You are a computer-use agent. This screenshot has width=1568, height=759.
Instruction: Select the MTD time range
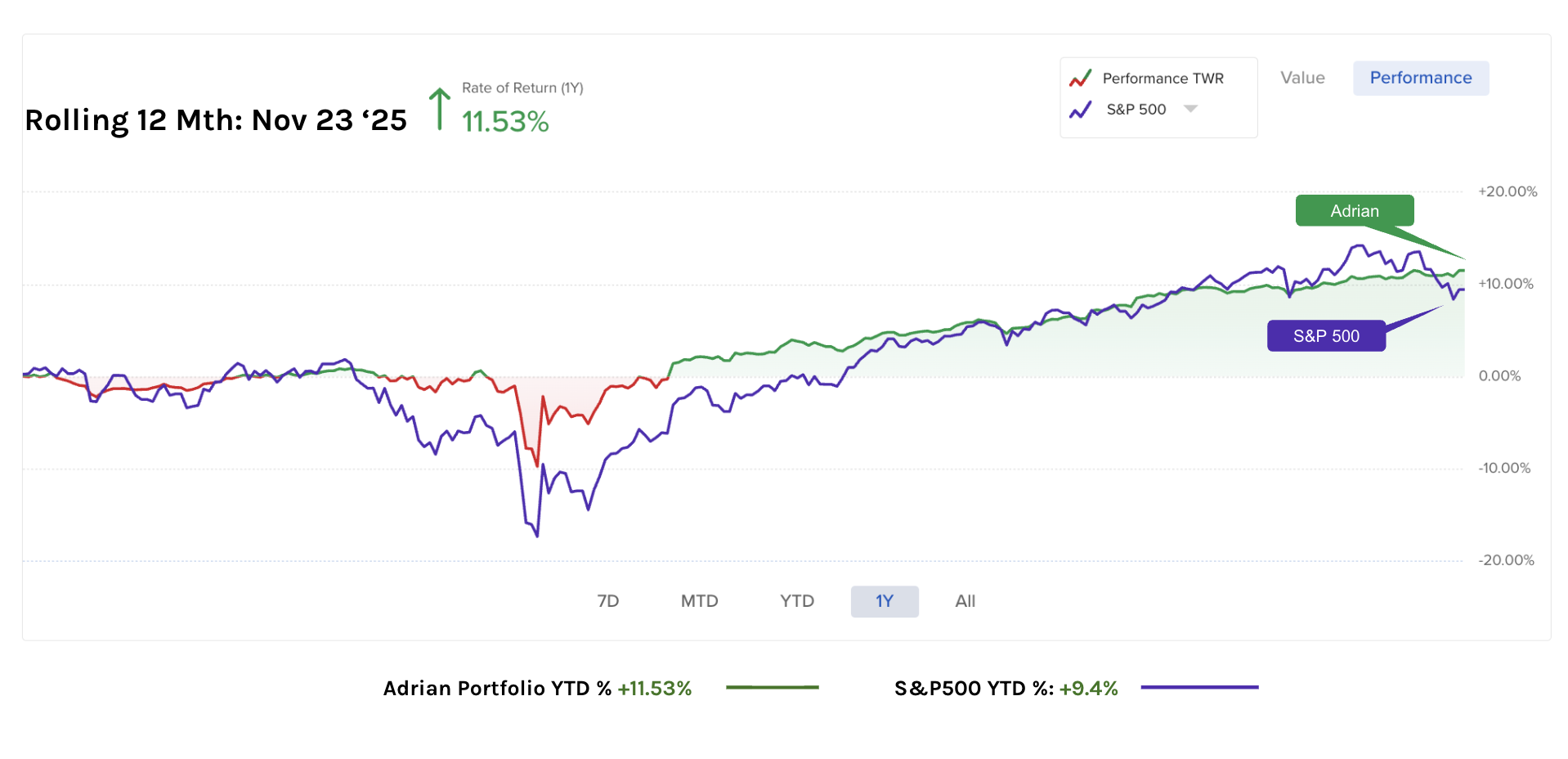[x=699, y=601]
